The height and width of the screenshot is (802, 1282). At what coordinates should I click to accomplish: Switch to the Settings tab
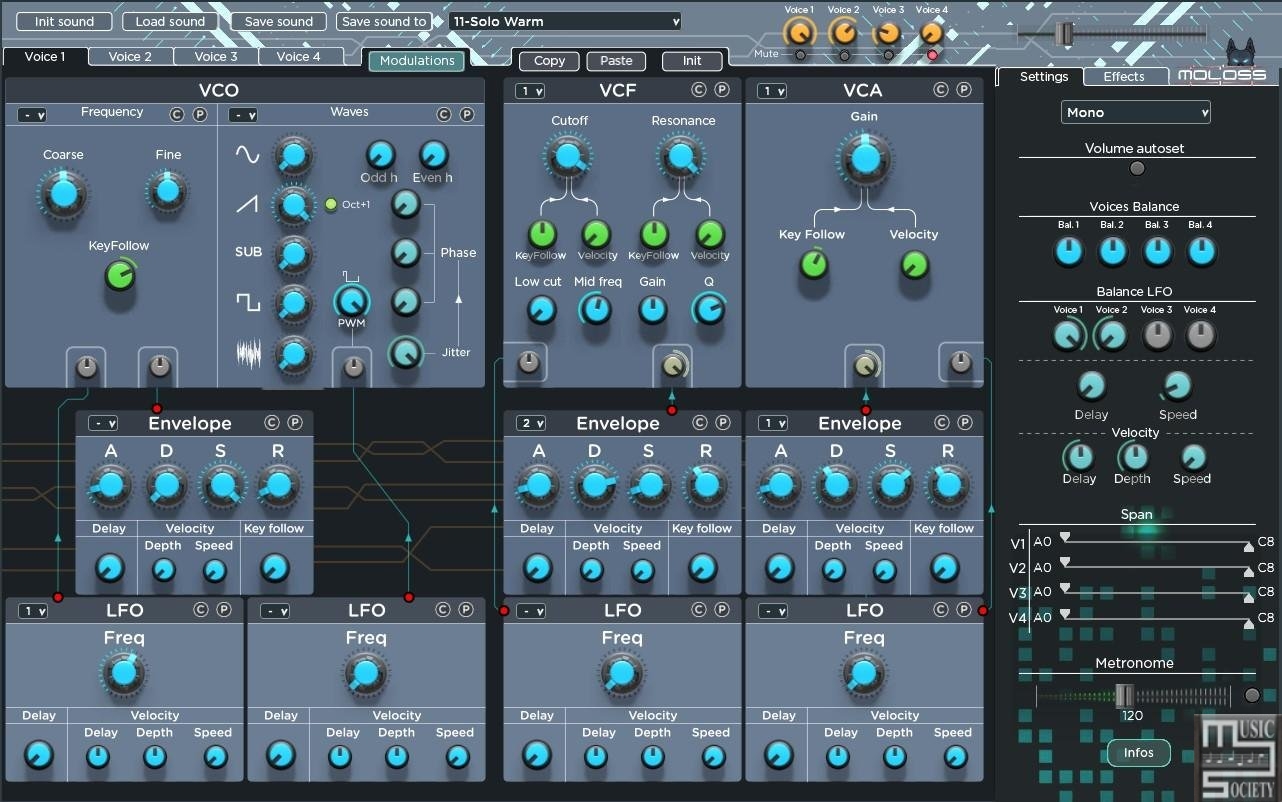(1043, 77)
